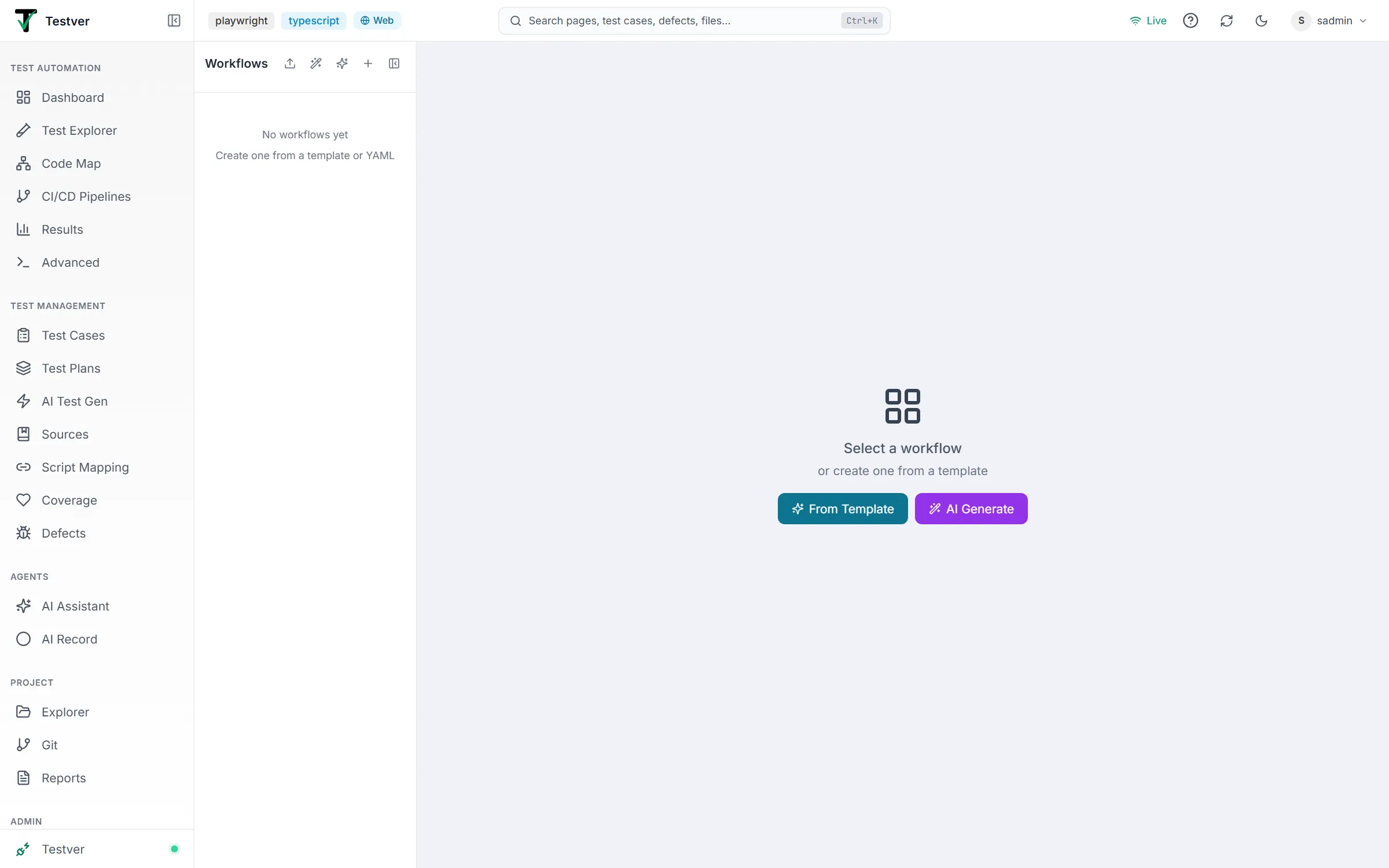The width and height of the screenshot is (1389, 868).
Task: Click 'Create one from a template or YAML' text
Action: tap(305, 156)
